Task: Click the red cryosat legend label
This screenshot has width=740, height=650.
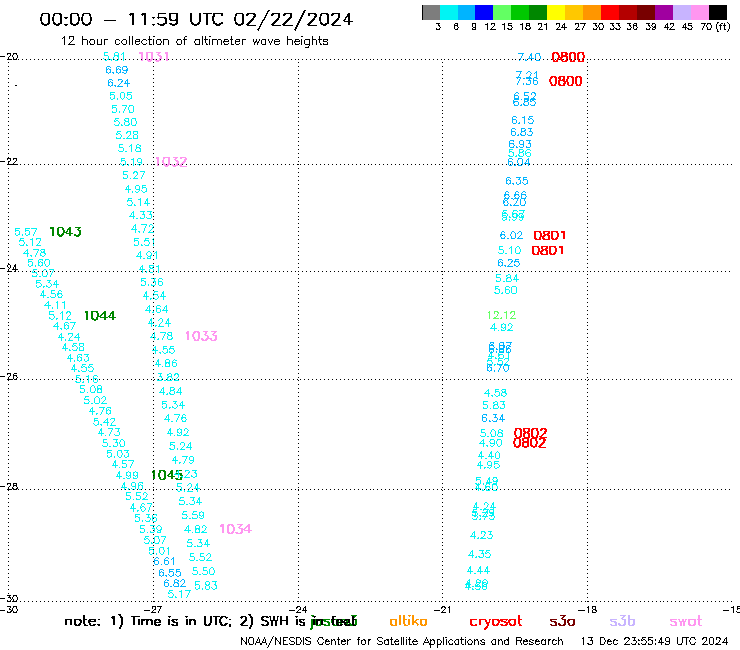Action: tap(496, 622)
